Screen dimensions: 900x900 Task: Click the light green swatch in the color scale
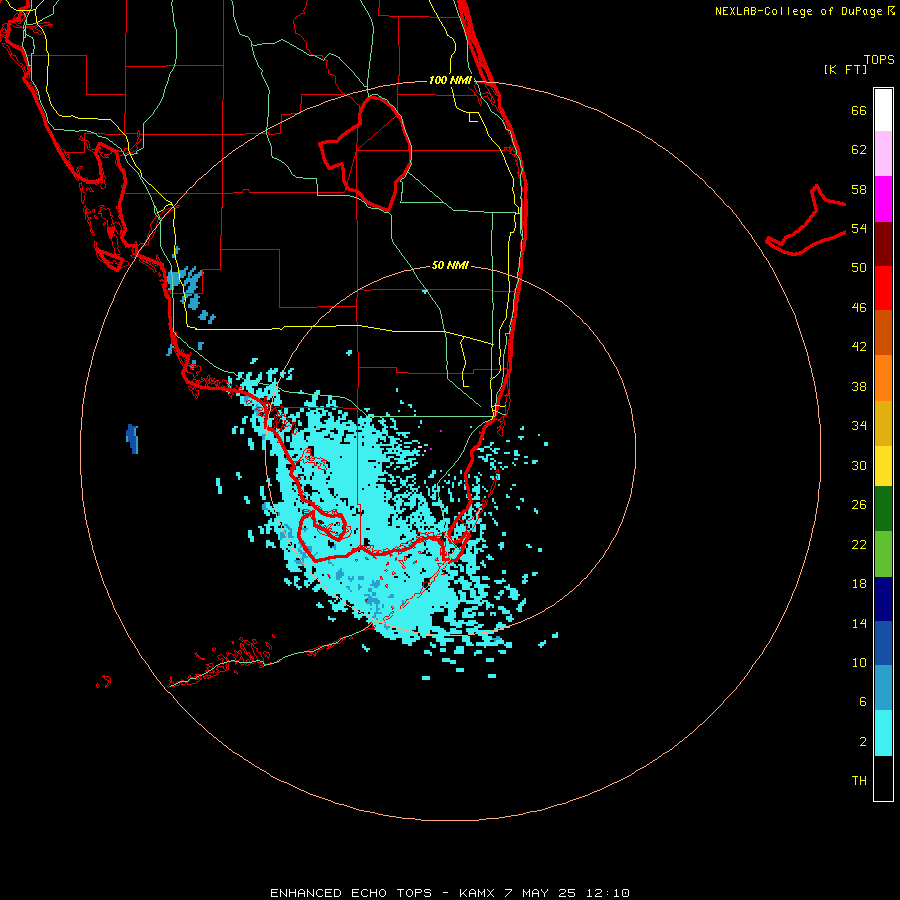pos(883,554)
